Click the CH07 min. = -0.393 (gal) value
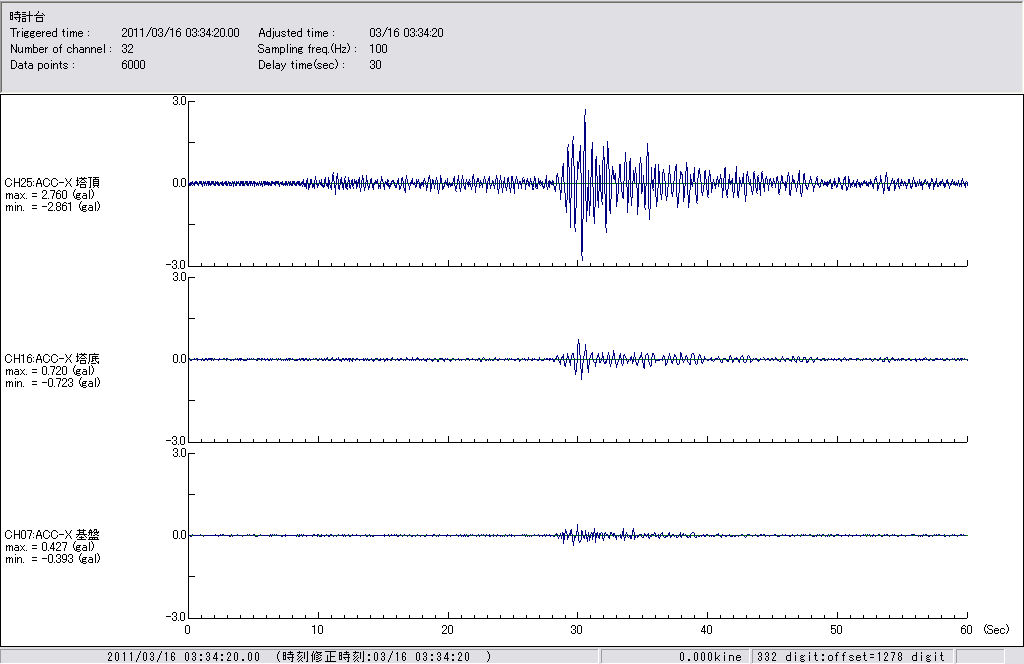The image size is (1024, 664). [x=52, y=558]
